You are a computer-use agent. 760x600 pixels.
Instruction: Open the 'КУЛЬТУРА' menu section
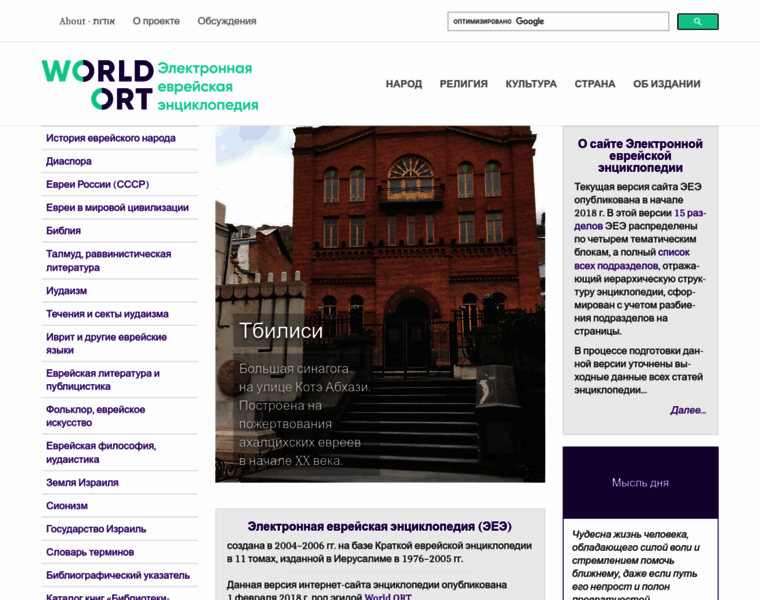(x=531, y=84)
